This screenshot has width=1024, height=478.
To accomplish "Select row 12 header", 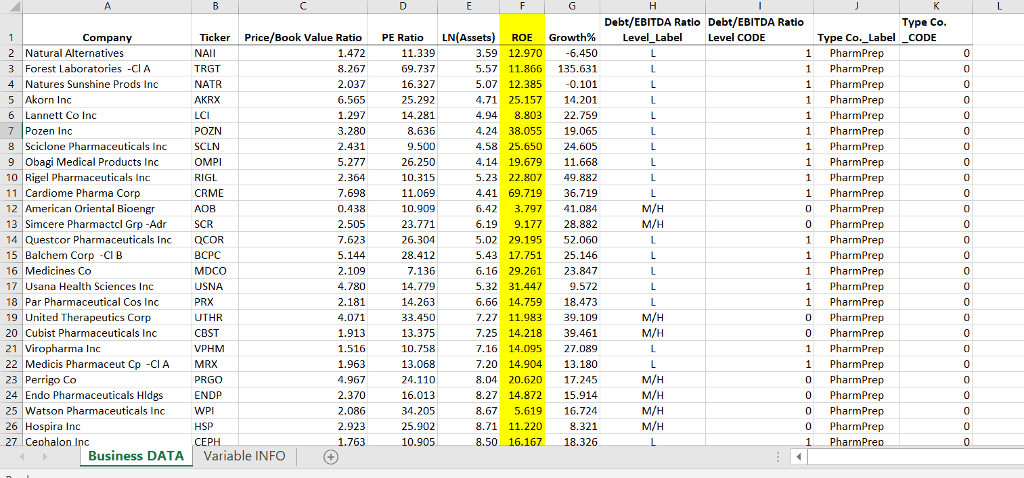I will 10,209.
